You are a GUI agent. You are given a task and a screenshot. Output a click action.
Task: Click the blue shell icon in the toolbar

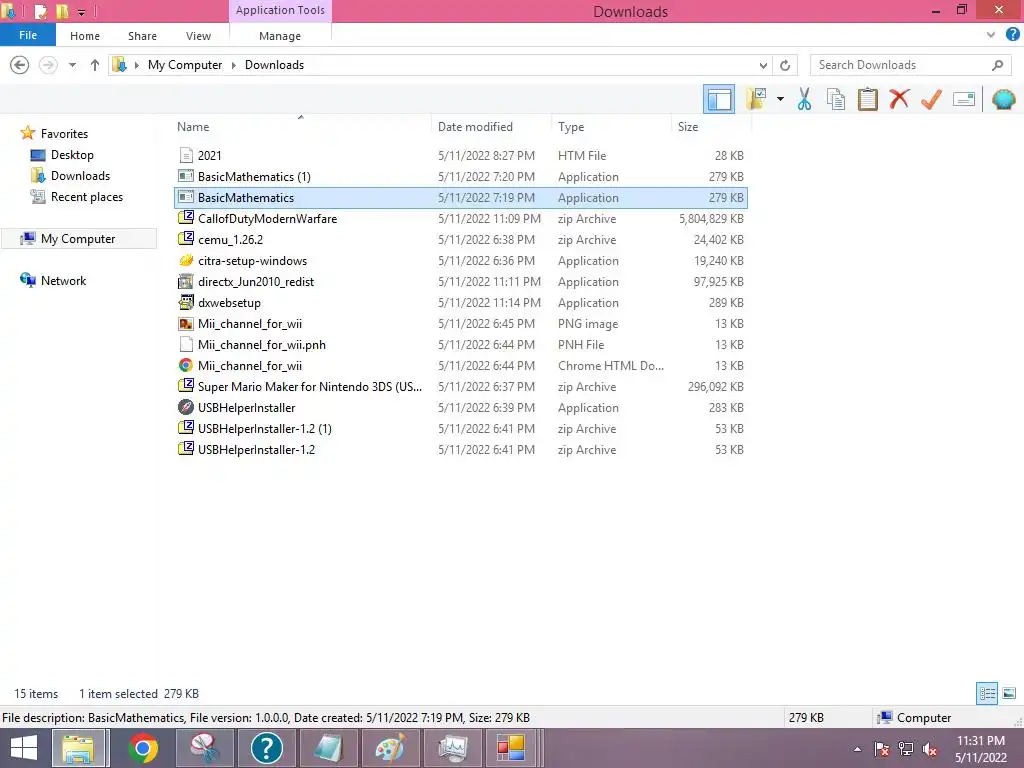(x=1003, y=99)
